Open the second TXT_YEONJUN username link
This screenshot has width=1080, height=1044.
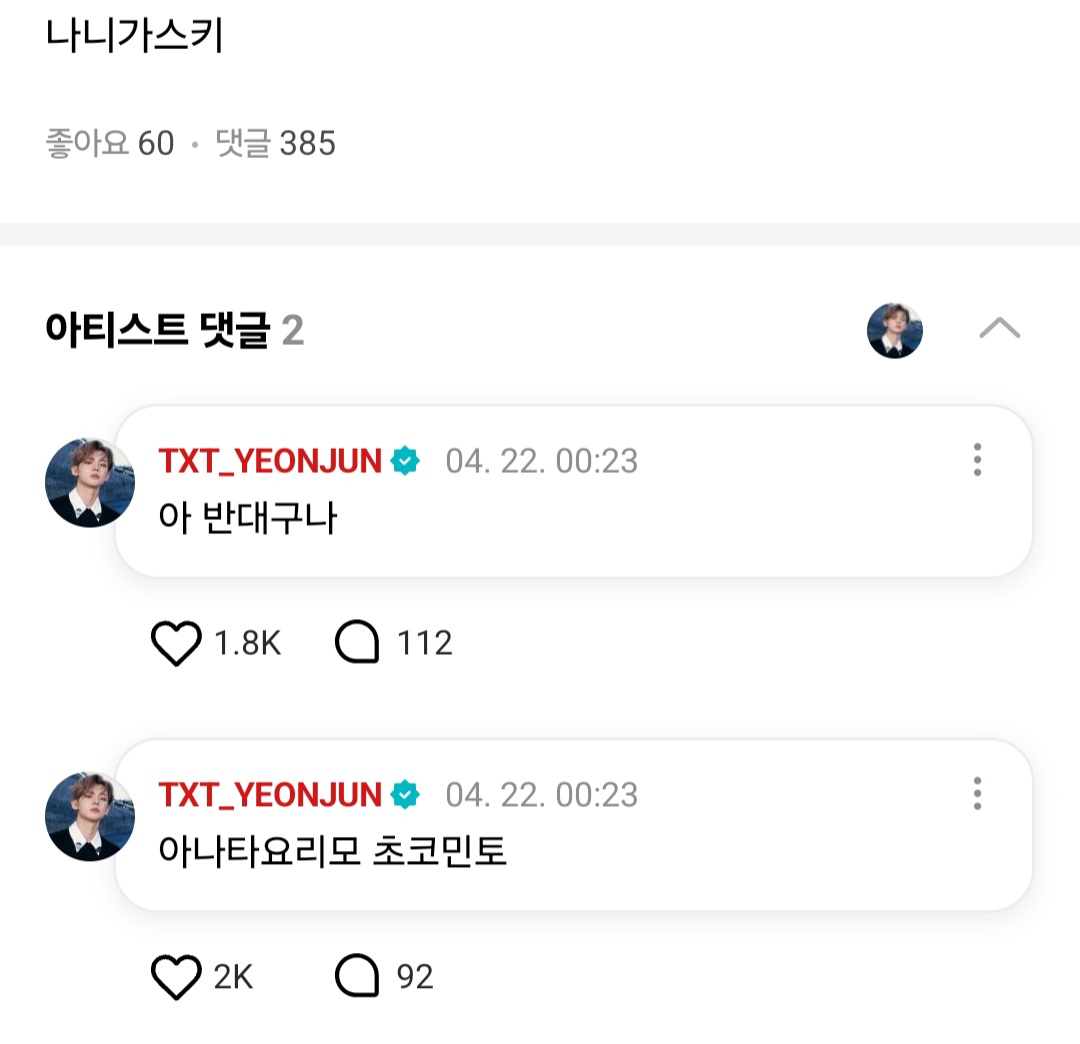270,795
